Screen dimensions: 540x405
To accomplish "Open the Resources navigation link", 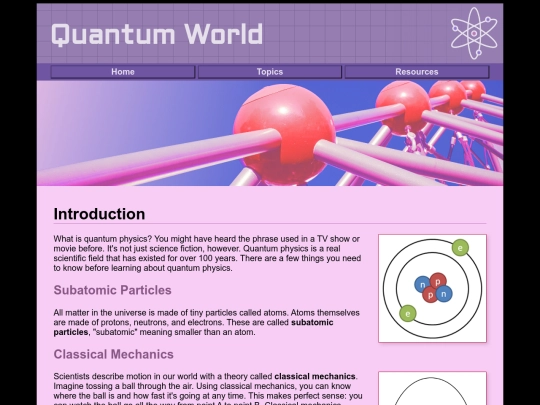I will coord(417,72).
